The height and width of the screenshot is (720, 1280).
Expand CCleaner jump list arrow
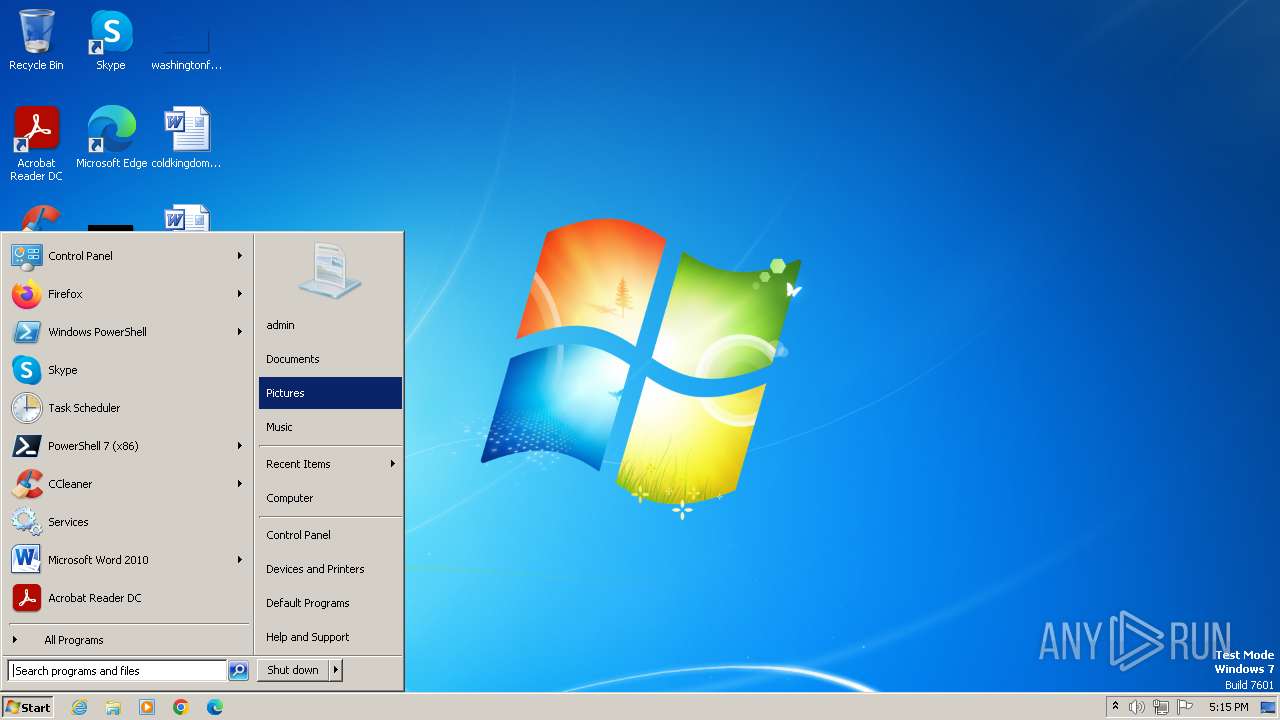click(x=240, y=484)
